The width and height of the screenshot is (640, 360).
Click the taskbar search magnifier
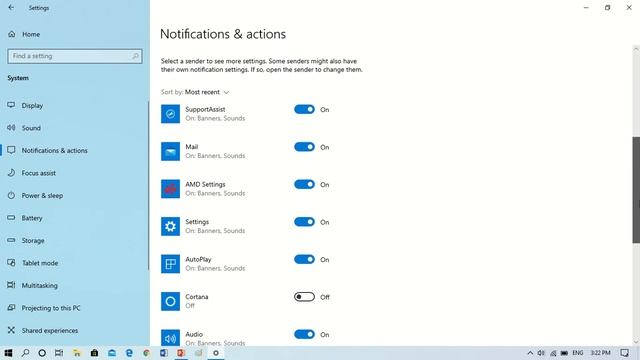[x=25, y=353]
